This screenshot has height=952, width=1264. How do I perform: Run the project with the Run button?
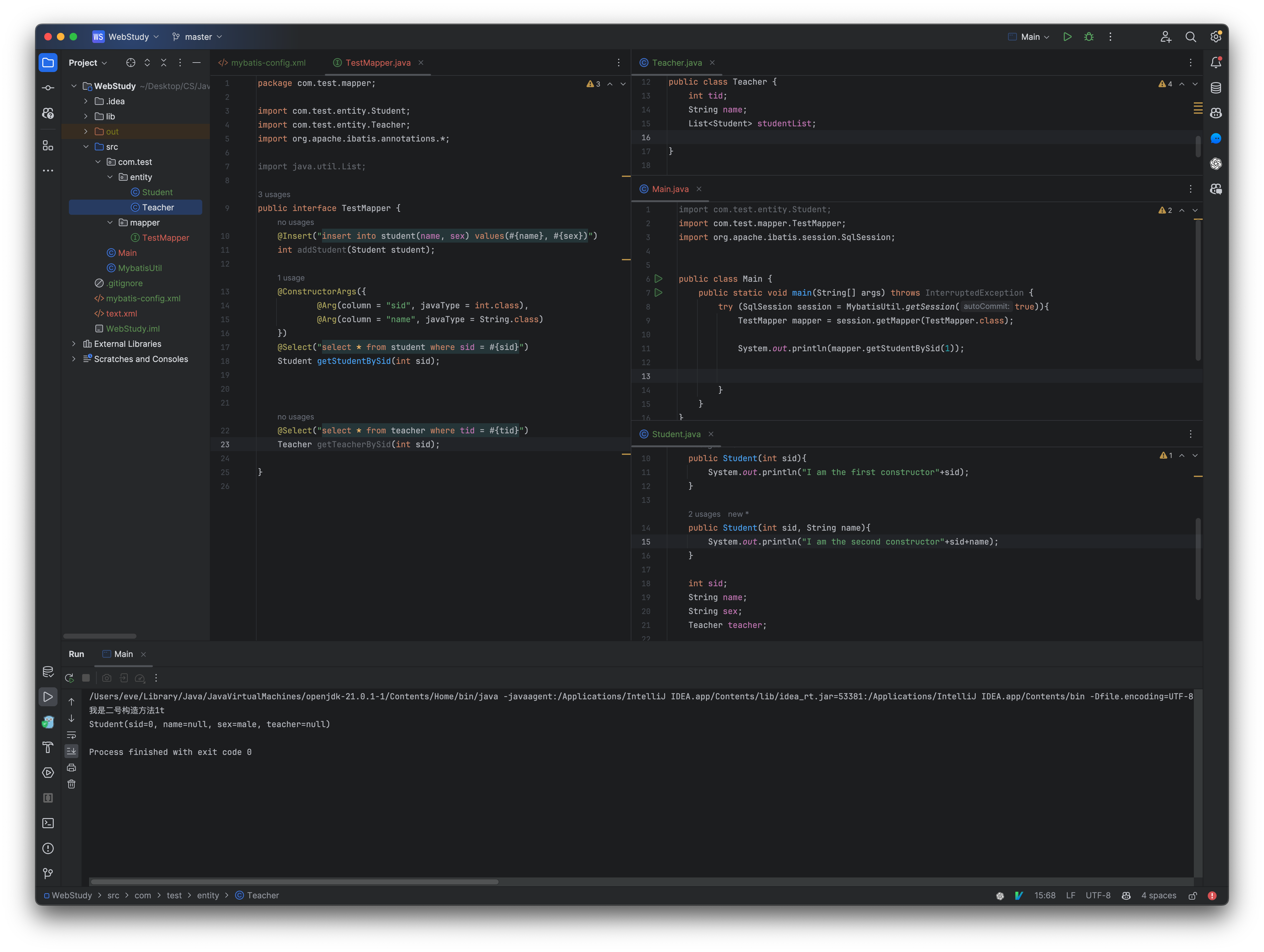click(x=1067, y=37)
